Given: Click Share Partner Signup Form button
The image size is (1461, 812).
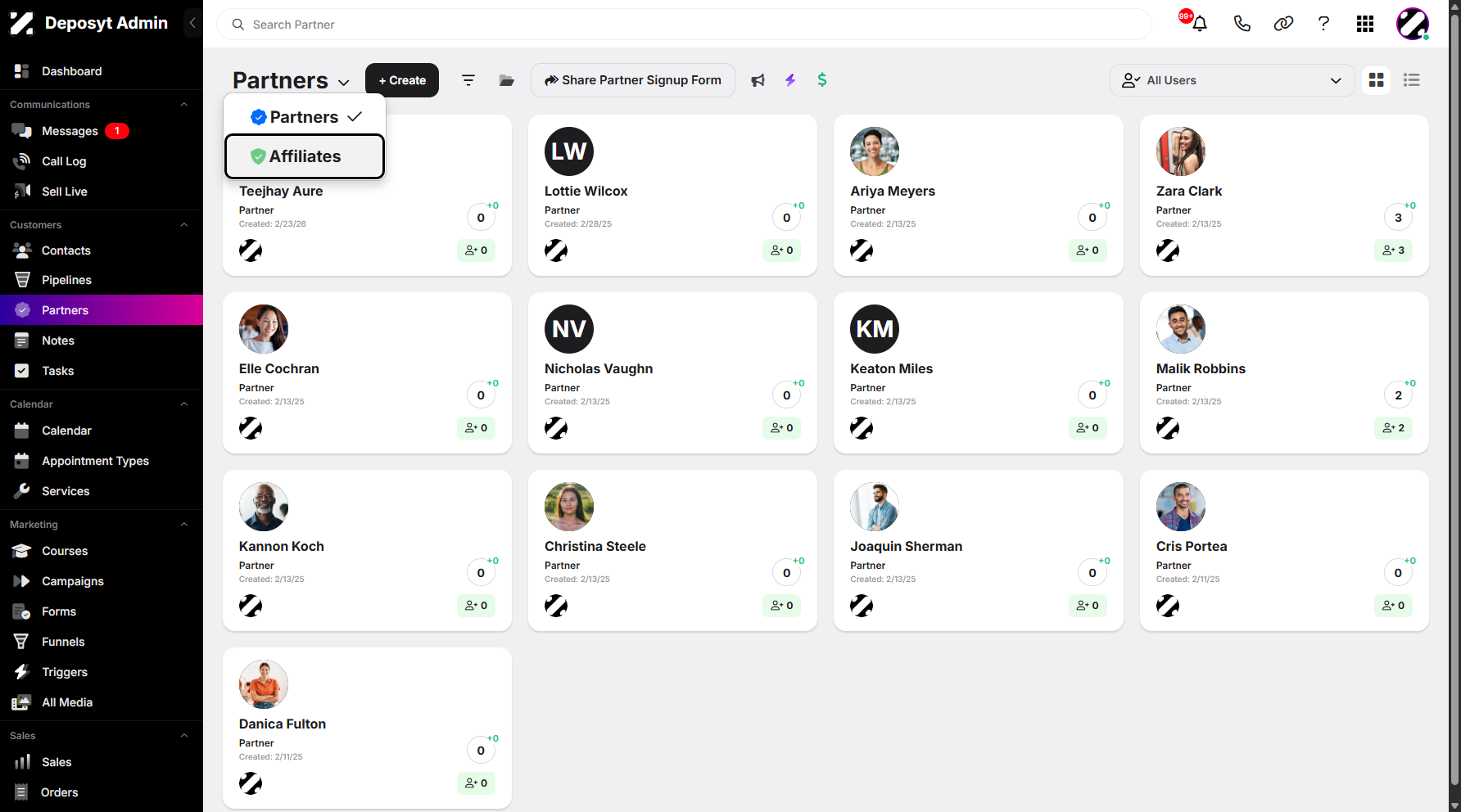Looking at the screenshot, I should click(633, 80).
